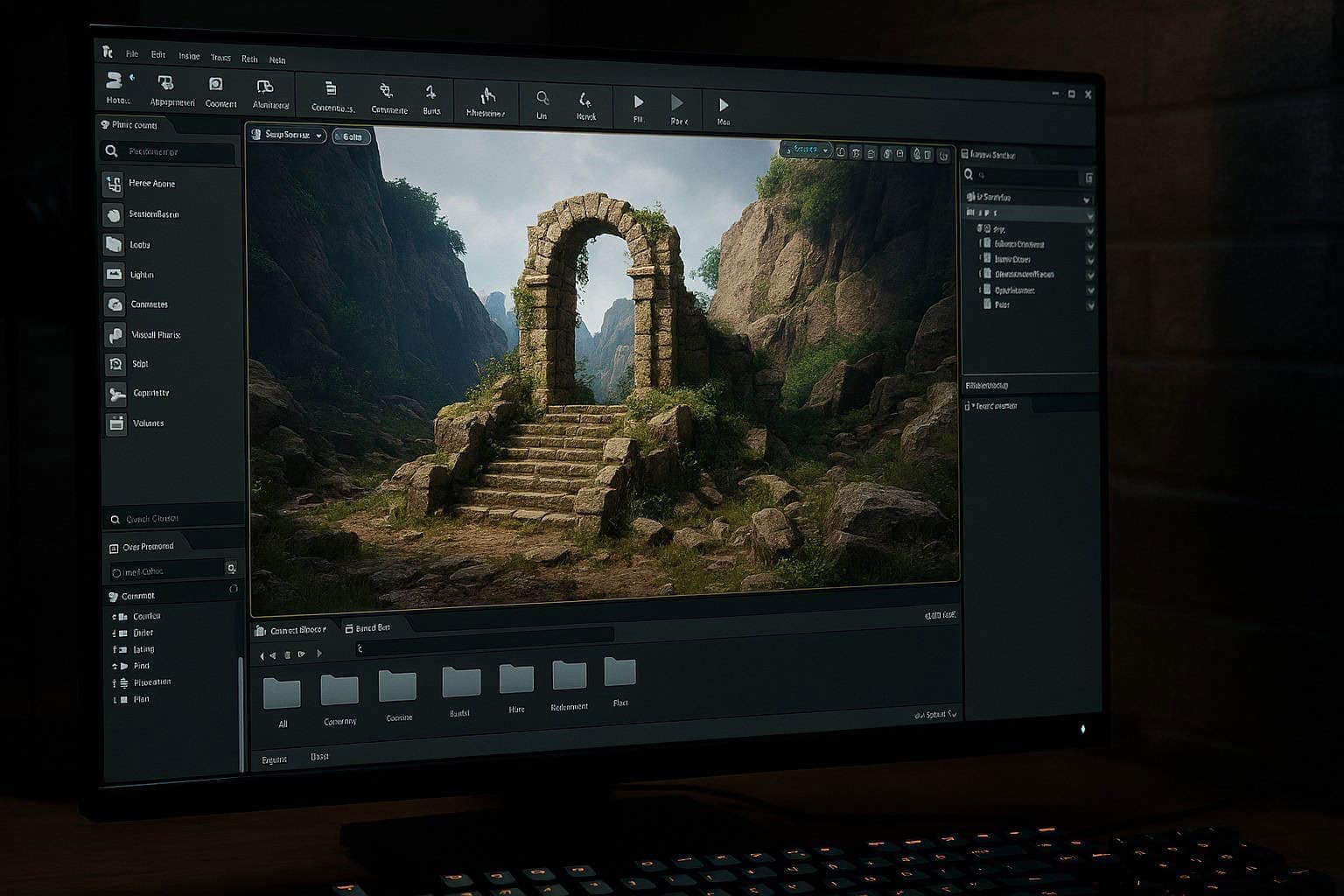Click the Erguns label at bottom
Viewport: 1344px width, 896px height.
point(274,759)
